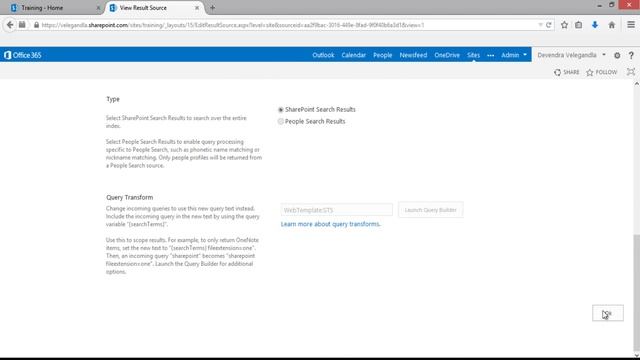Click the padlock icon in address bar
The image size is (640, 360).
[36, 25]
